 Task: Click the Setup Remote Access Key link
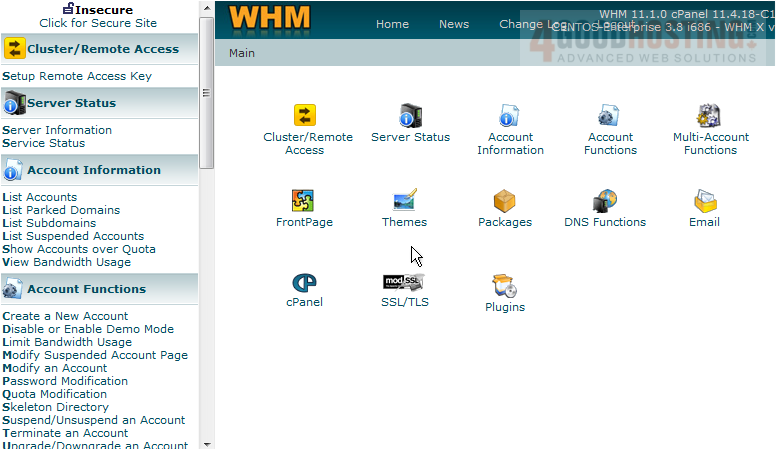[x=77, y=76]
